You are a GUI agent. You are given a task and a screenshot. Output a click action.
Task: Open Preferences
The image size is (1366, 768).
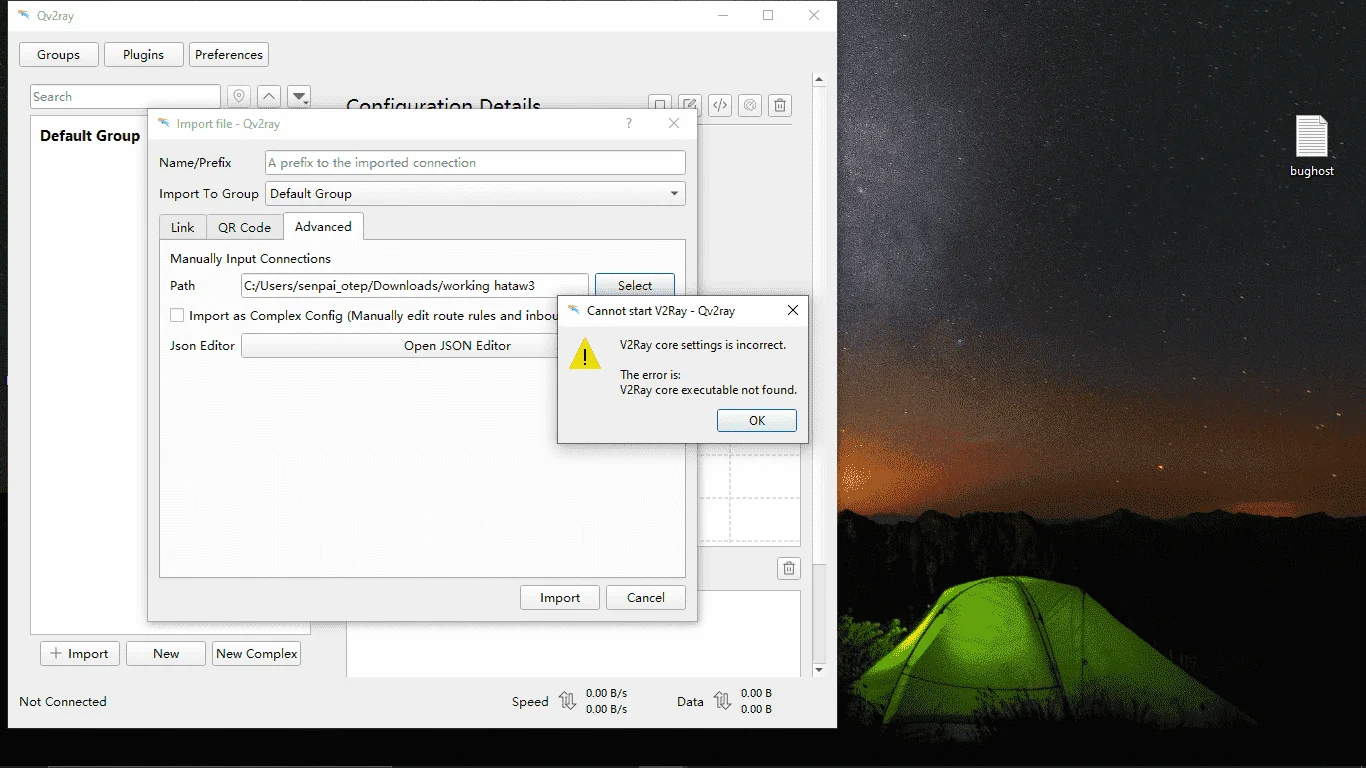(x=229, y=55)
